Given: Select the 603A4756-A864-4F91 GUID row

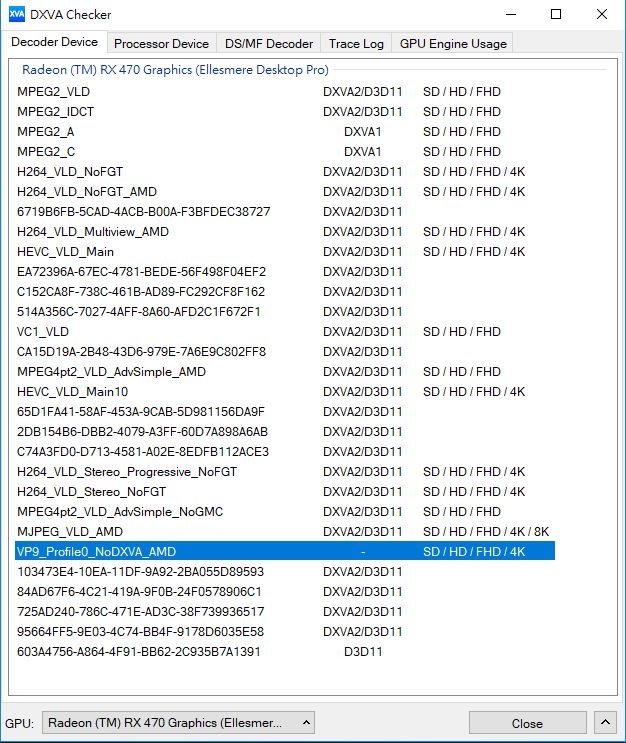Looking at the screenshot, I should click(x=285, y=652).
